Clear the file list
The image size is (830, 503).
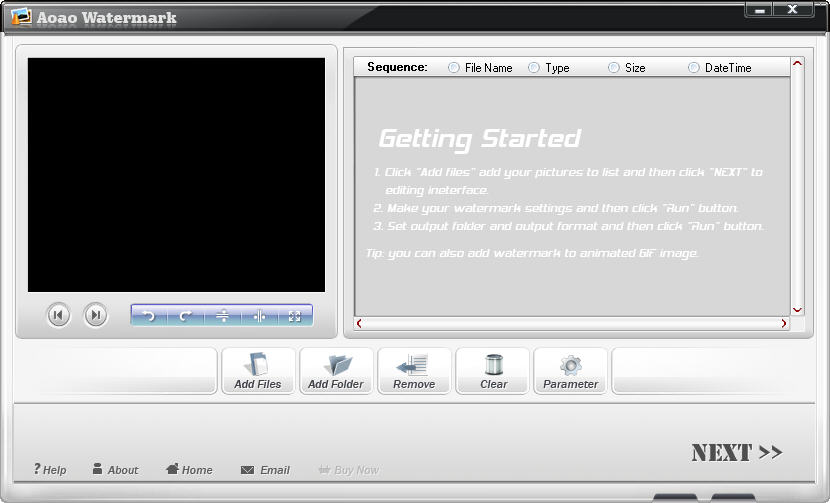click(x=493, y=371)
